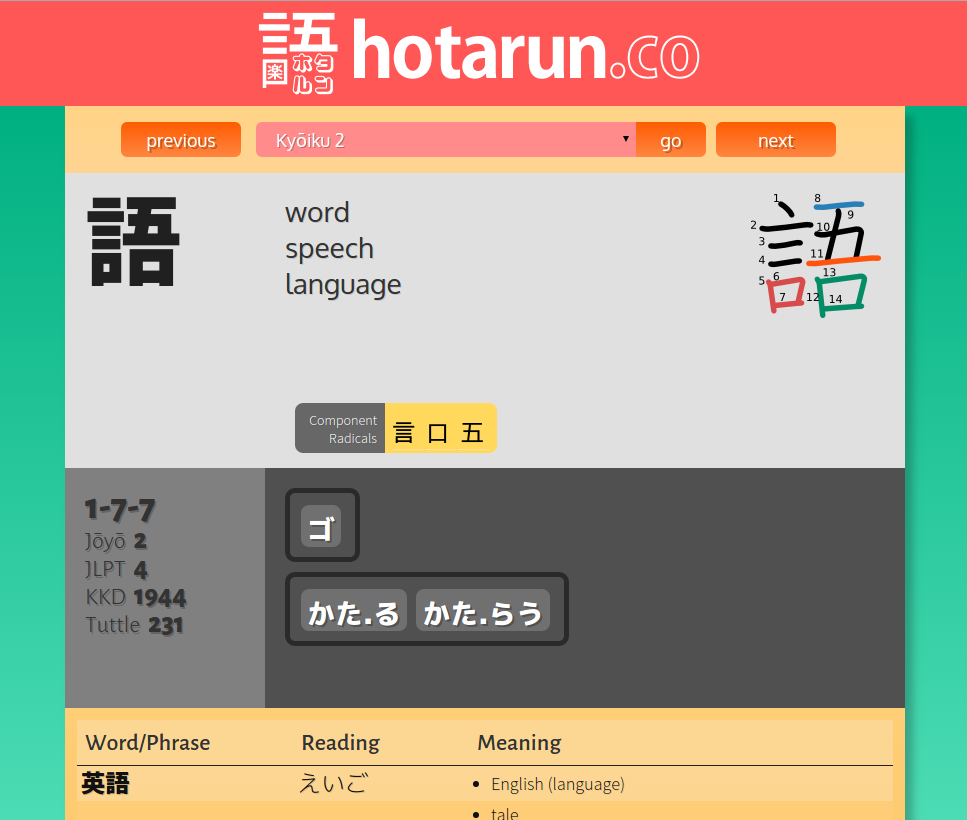Click the かた.らう kun'yomi reading

483,611
